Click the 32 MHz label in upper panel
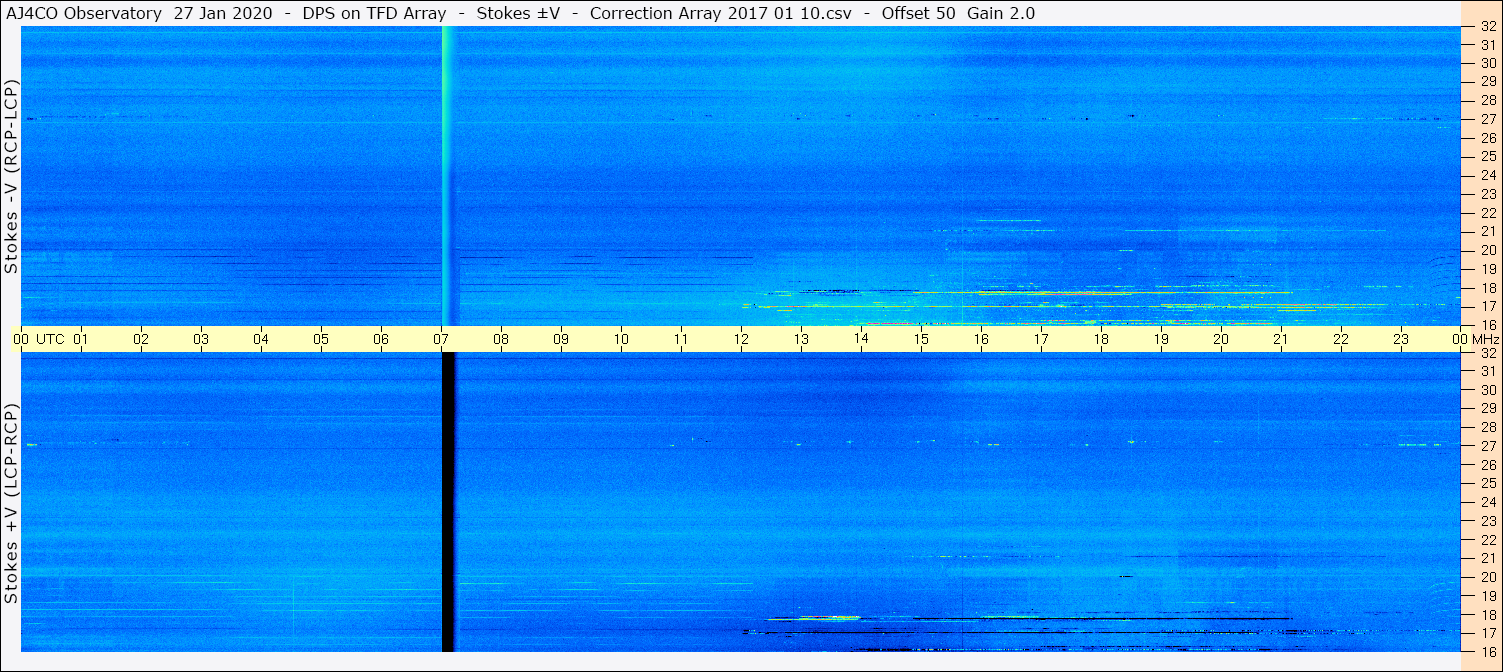This screenshot has height=672, width=1503. 1488,27
